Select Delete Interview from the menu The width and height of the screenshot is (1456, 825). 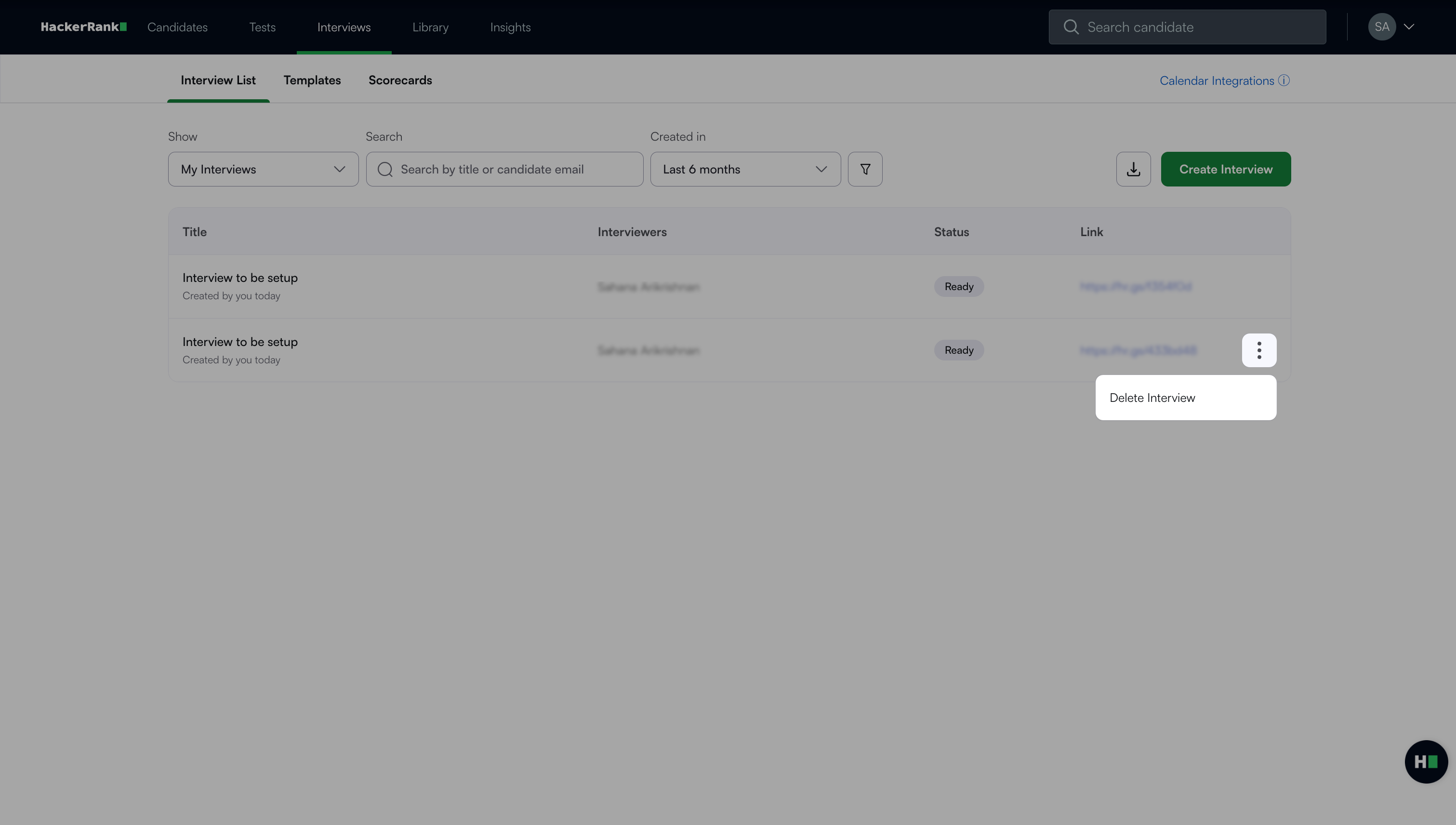coord(1152,398)
